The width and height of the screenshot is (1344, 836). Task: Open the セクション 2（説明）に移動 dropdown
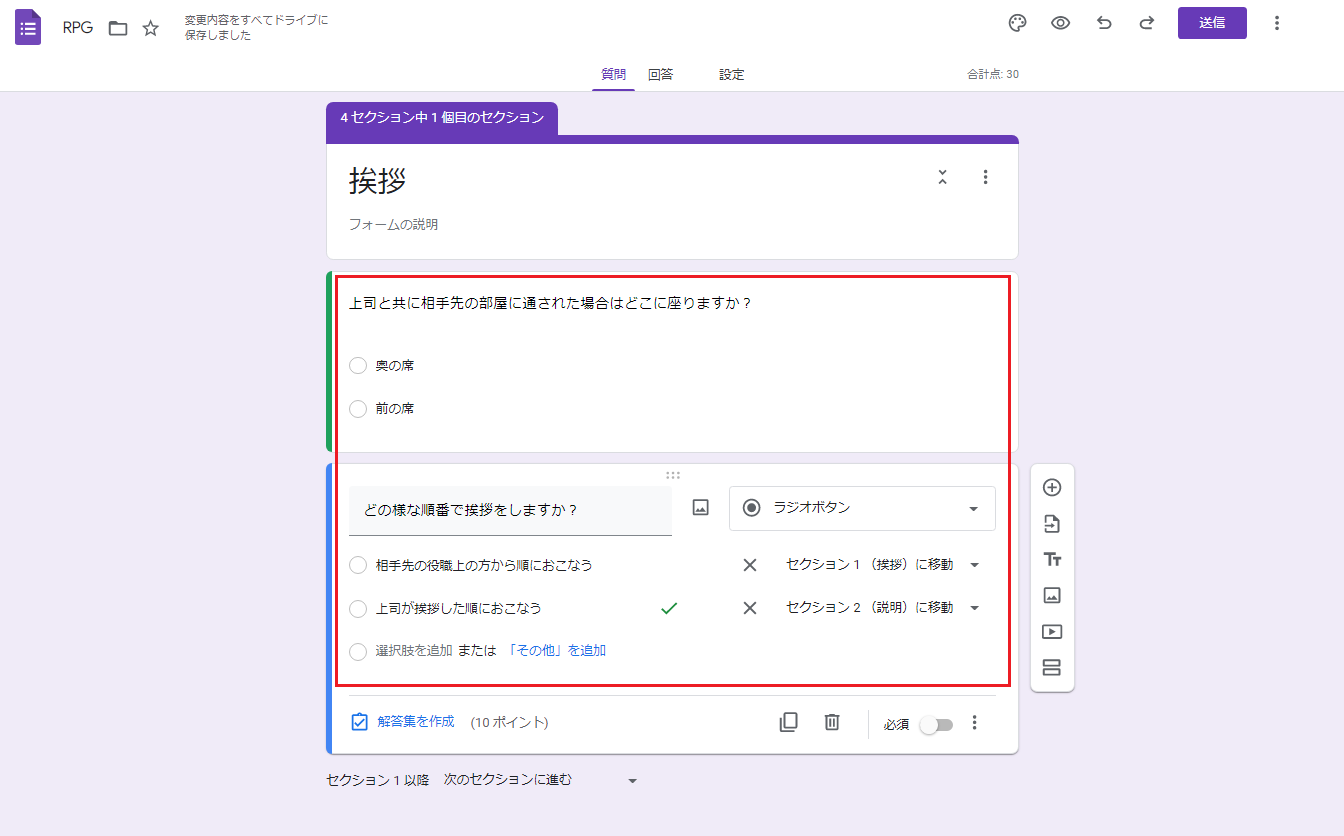[x=882, y=608]
